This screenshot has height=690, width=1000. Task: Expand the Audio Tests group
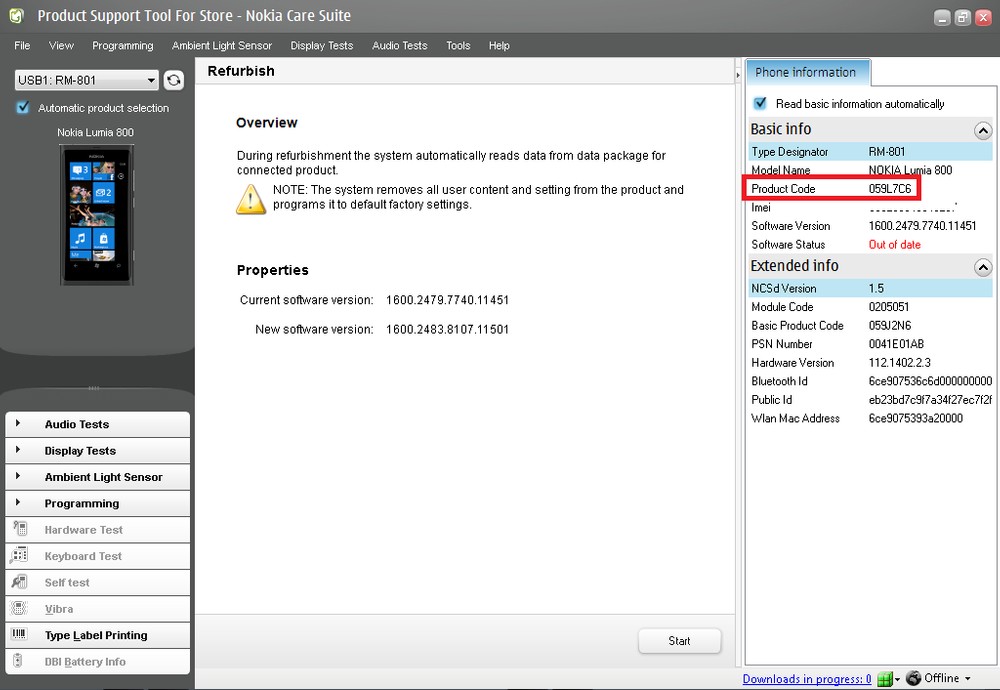pyautogui.click(x=98, y=424)
